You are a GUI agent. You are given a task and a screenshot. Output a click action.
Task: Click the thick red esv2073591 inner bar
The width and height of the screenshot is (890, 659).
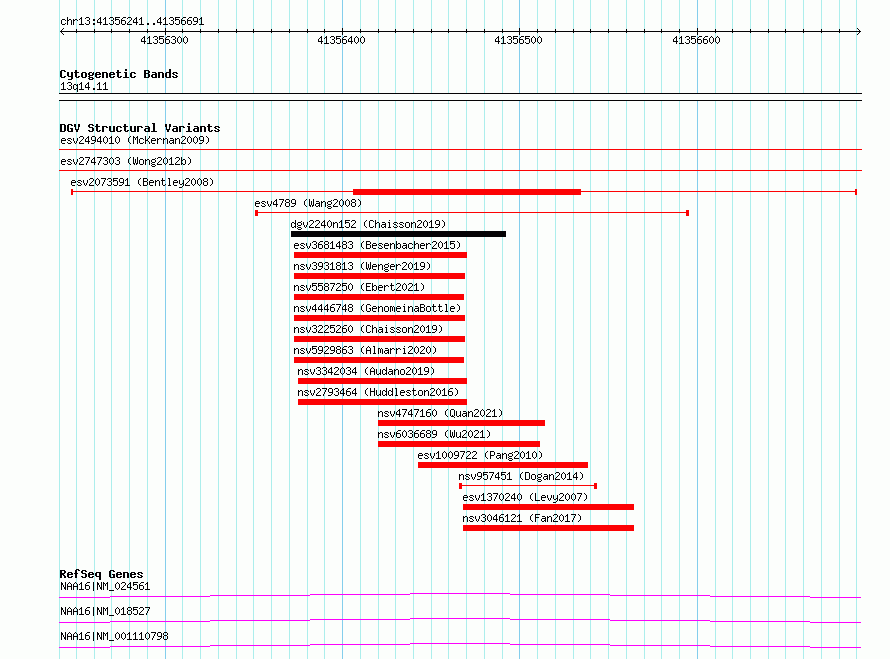(467, 192)
